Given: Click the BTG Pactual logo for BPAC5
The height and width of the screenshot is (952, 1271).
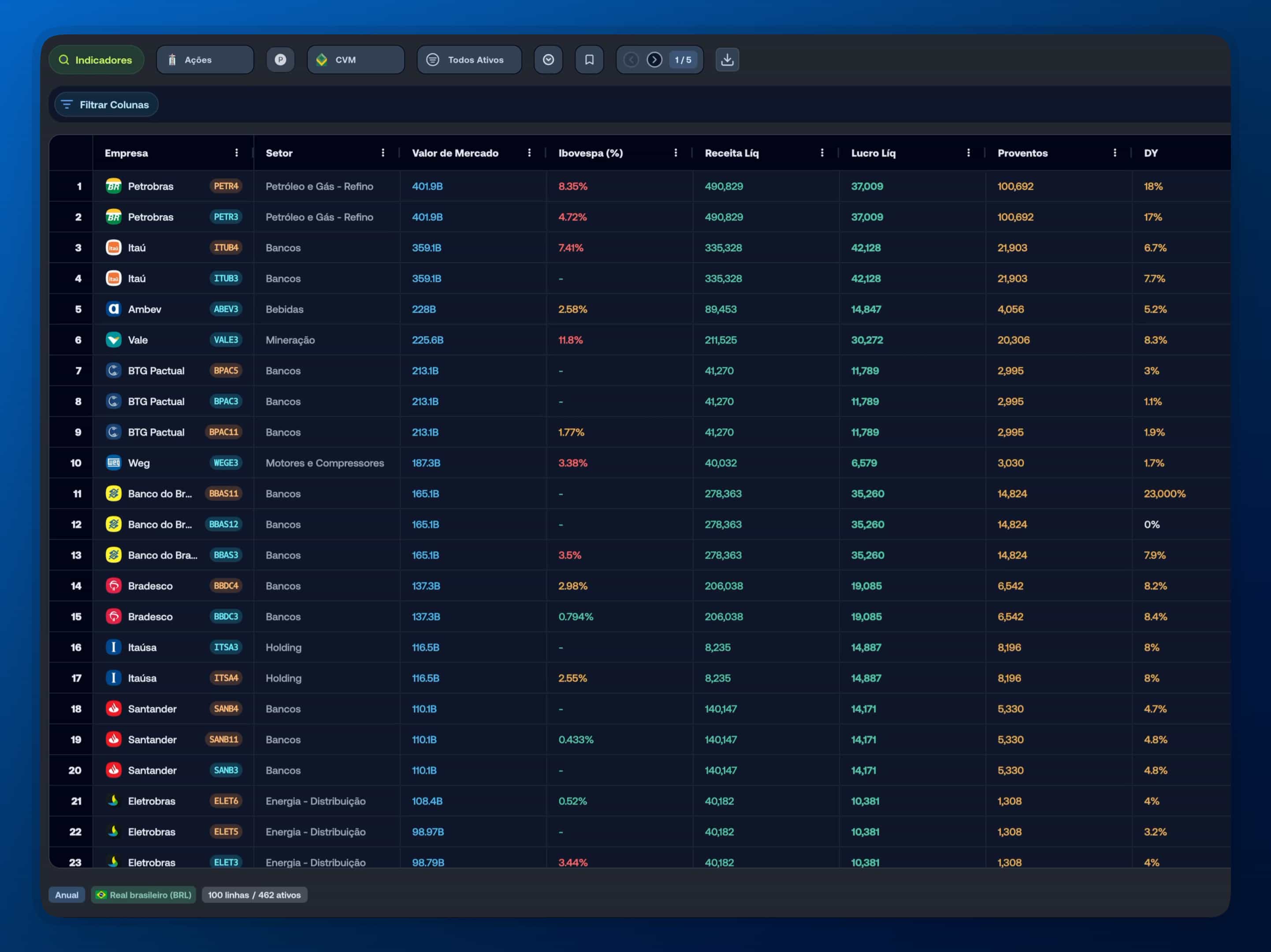Looking at the screenshot, I should [x=114, y=371].
